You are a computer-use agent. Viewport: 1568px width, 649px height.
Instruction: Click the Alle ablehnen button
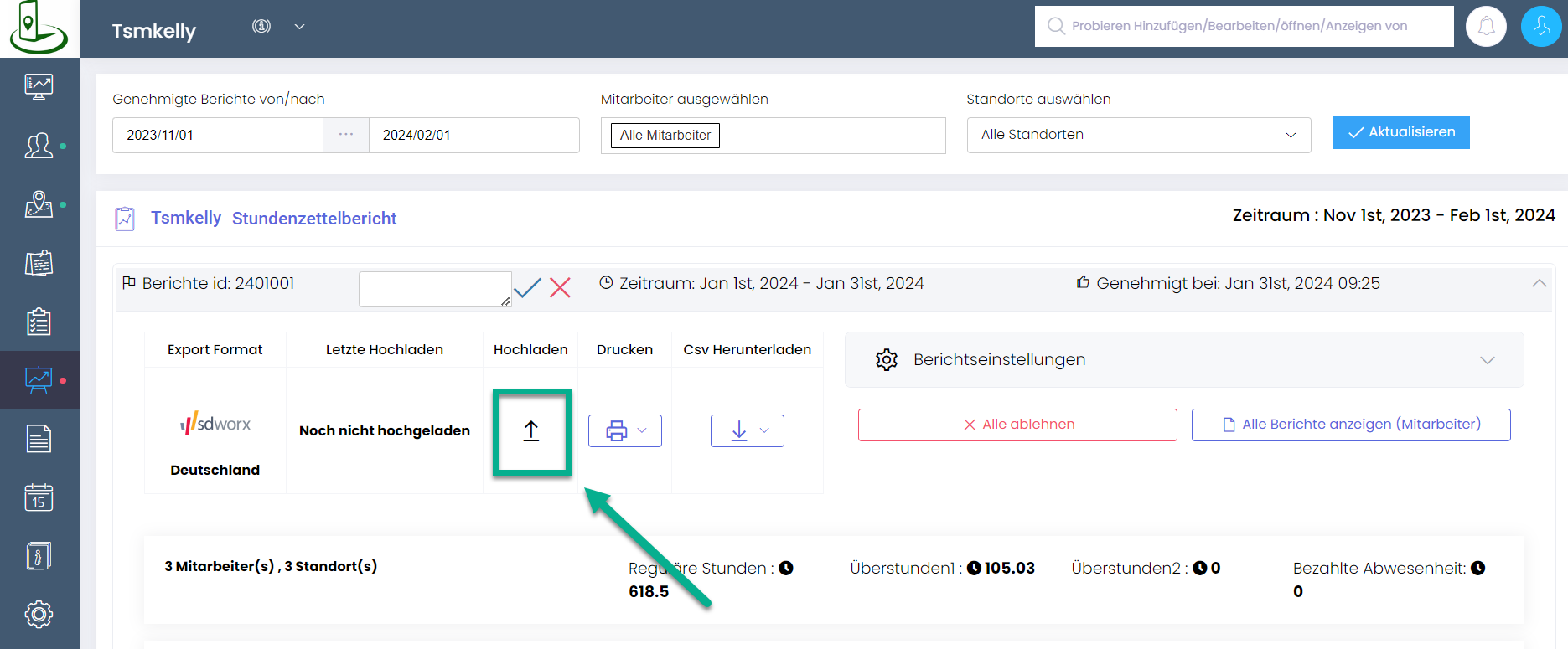pyautogui.click(x=1017, y=425)
